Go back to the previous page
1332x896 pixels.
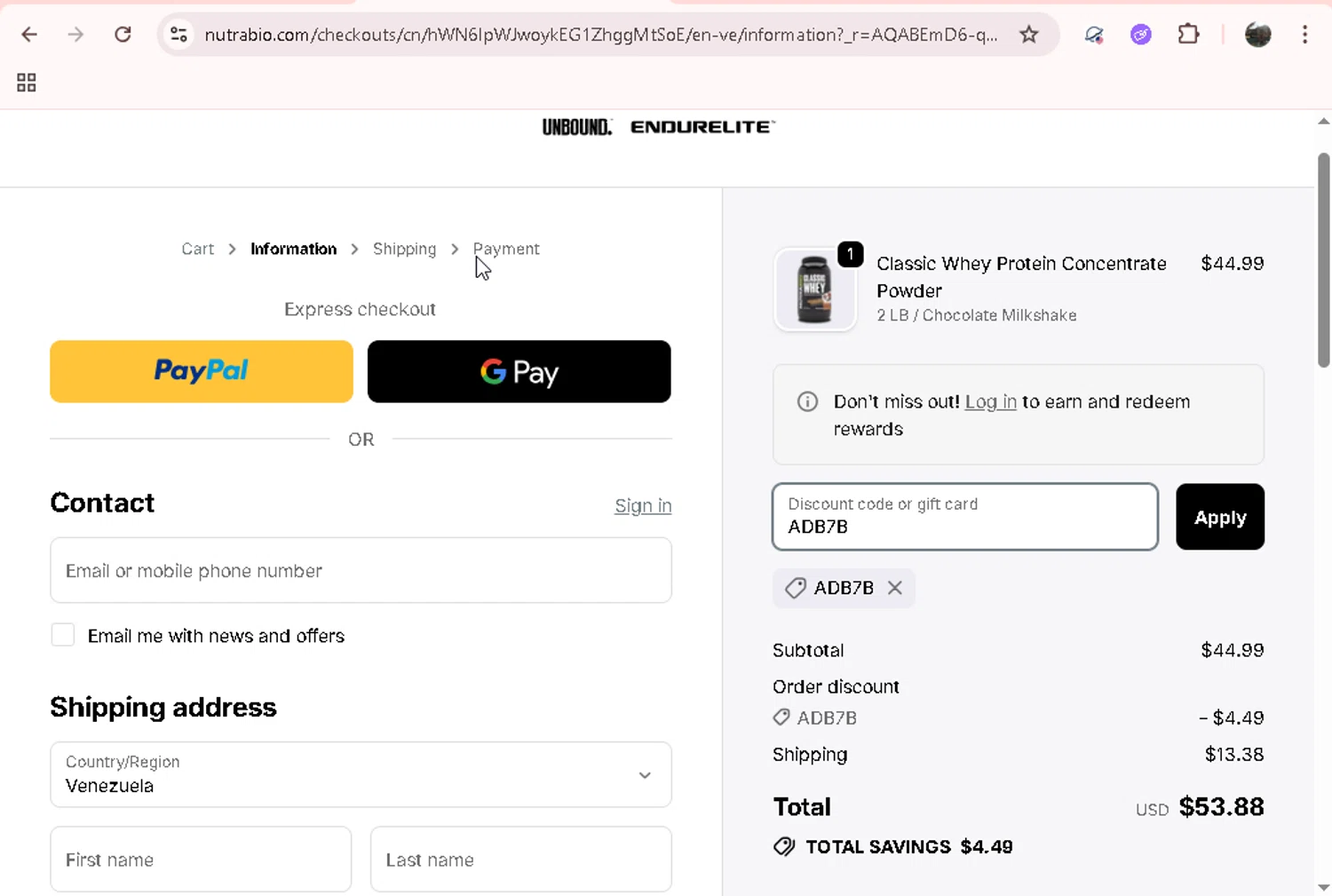tap(29, 35)
